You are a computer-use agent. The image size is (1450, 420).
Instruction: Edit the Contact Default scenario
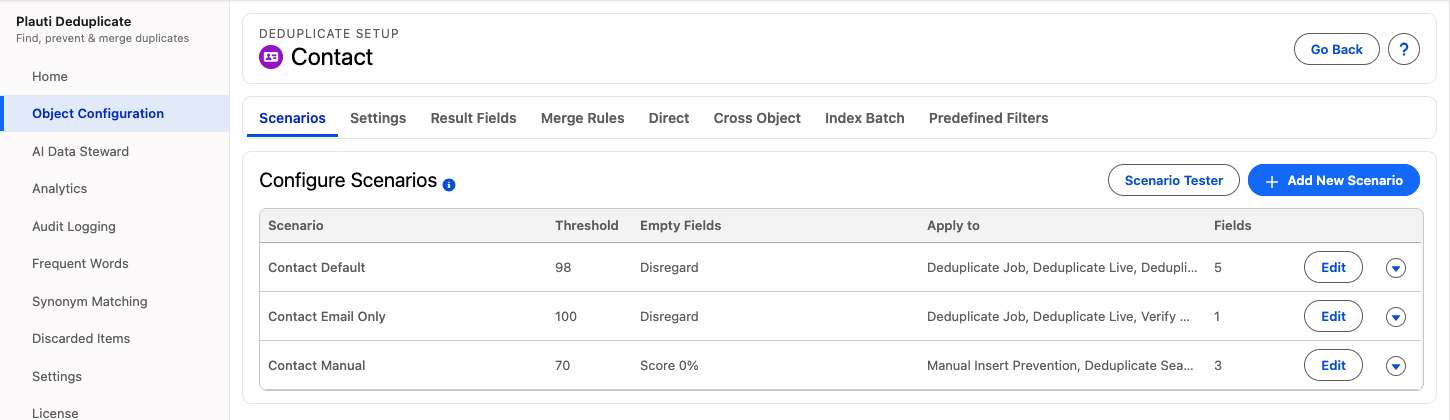1334,267
